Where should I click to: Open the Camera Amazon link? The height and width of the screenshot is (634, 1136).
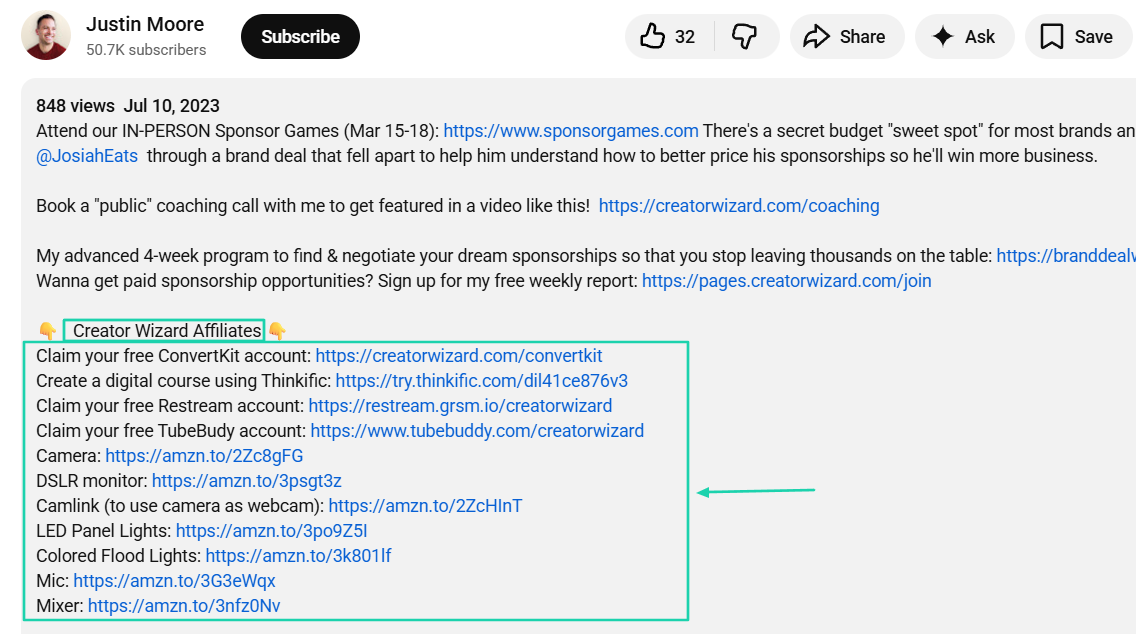click(204, 456)
